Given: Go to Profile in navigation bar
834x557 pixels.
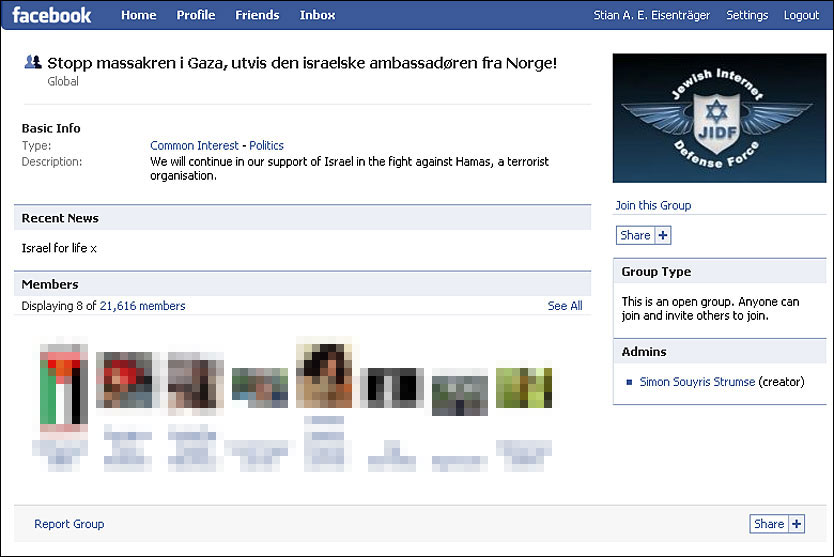Looking at the screenshot, I should coord(196,15).
